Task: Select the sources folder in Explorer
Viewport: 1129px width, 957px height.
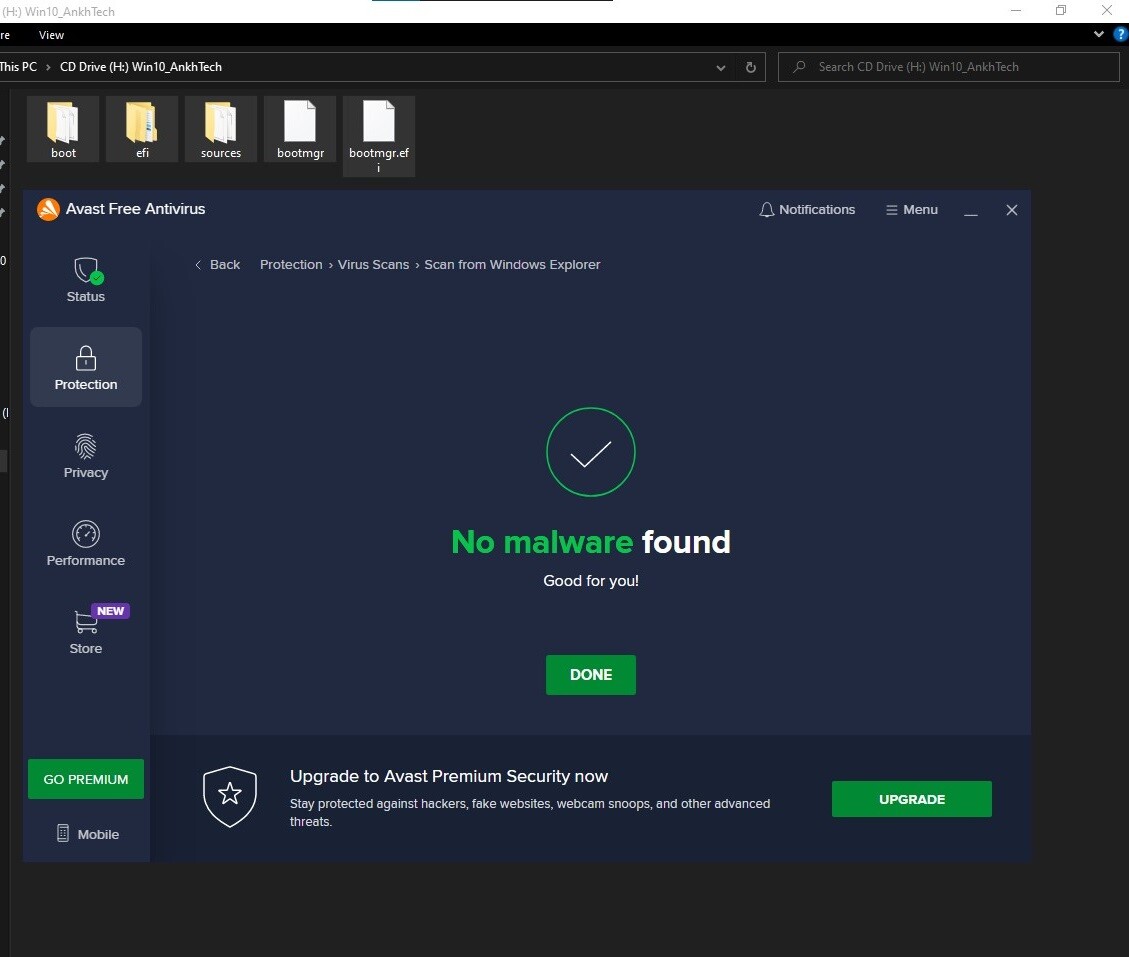Action: (x=221, y=130)
